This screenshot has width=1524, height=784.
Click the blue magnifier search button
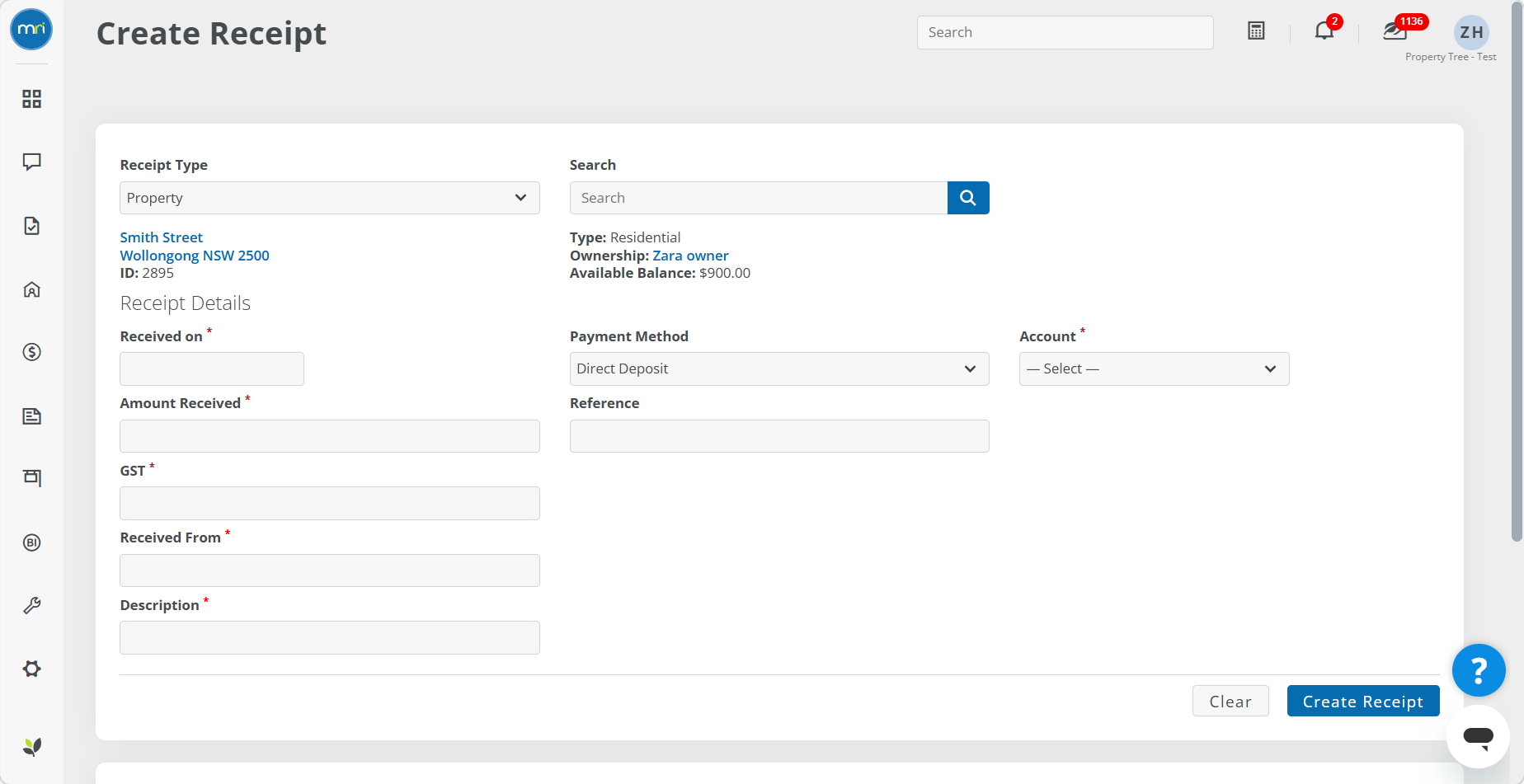pos(968,198)
